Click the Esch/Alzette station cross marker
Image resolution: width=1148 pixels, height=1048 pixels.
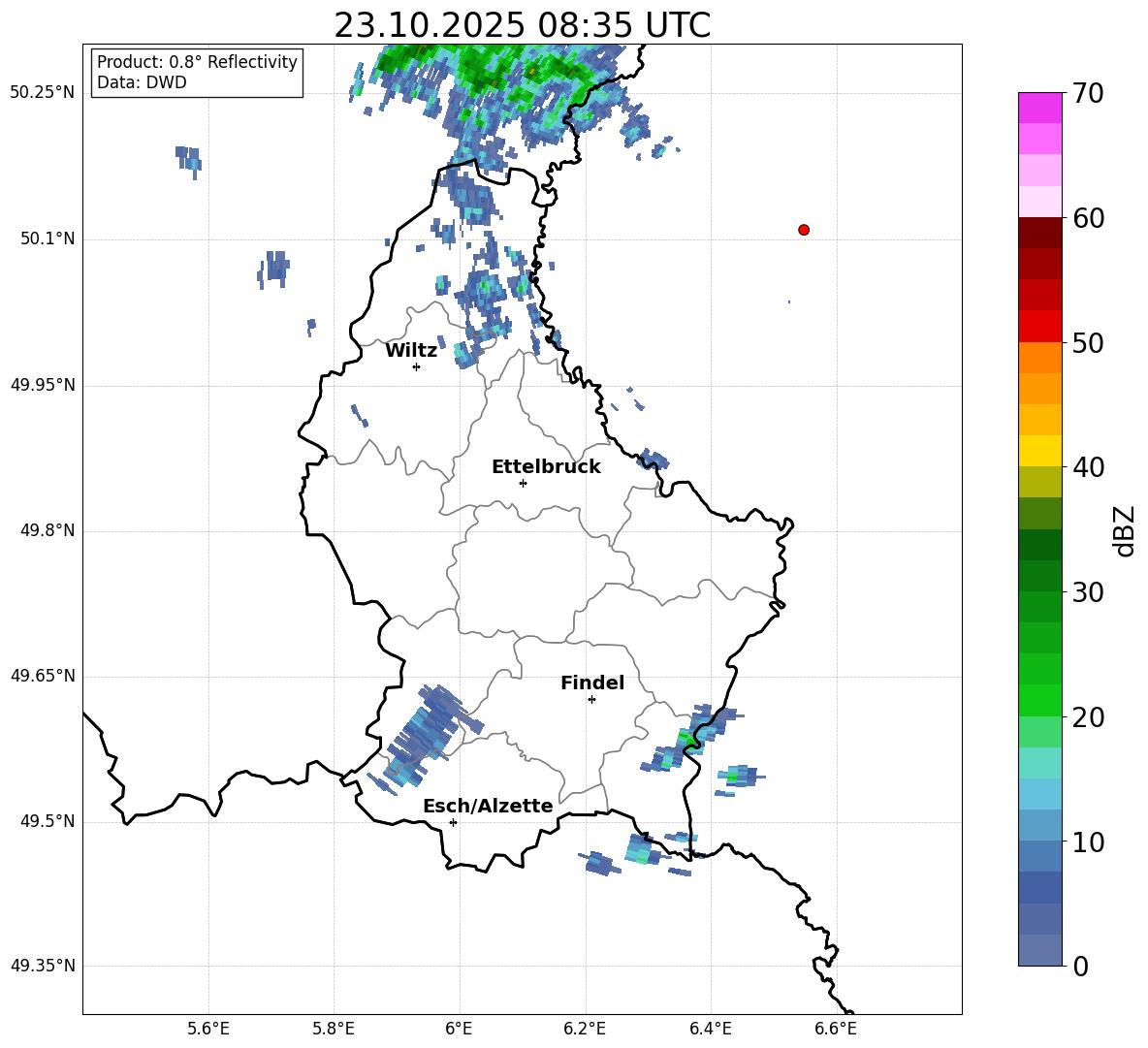coord(453,822)
